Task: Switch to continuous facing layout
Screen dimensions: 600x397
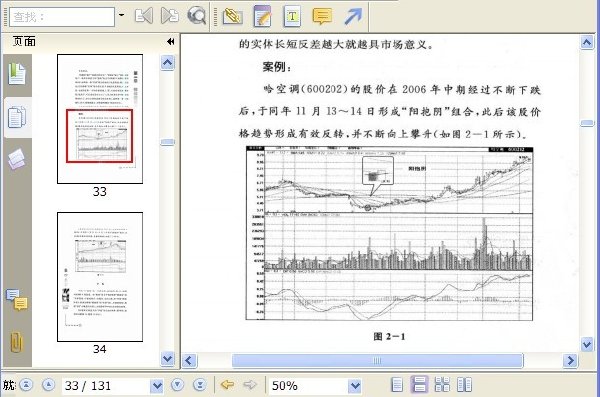Action: 442,385
